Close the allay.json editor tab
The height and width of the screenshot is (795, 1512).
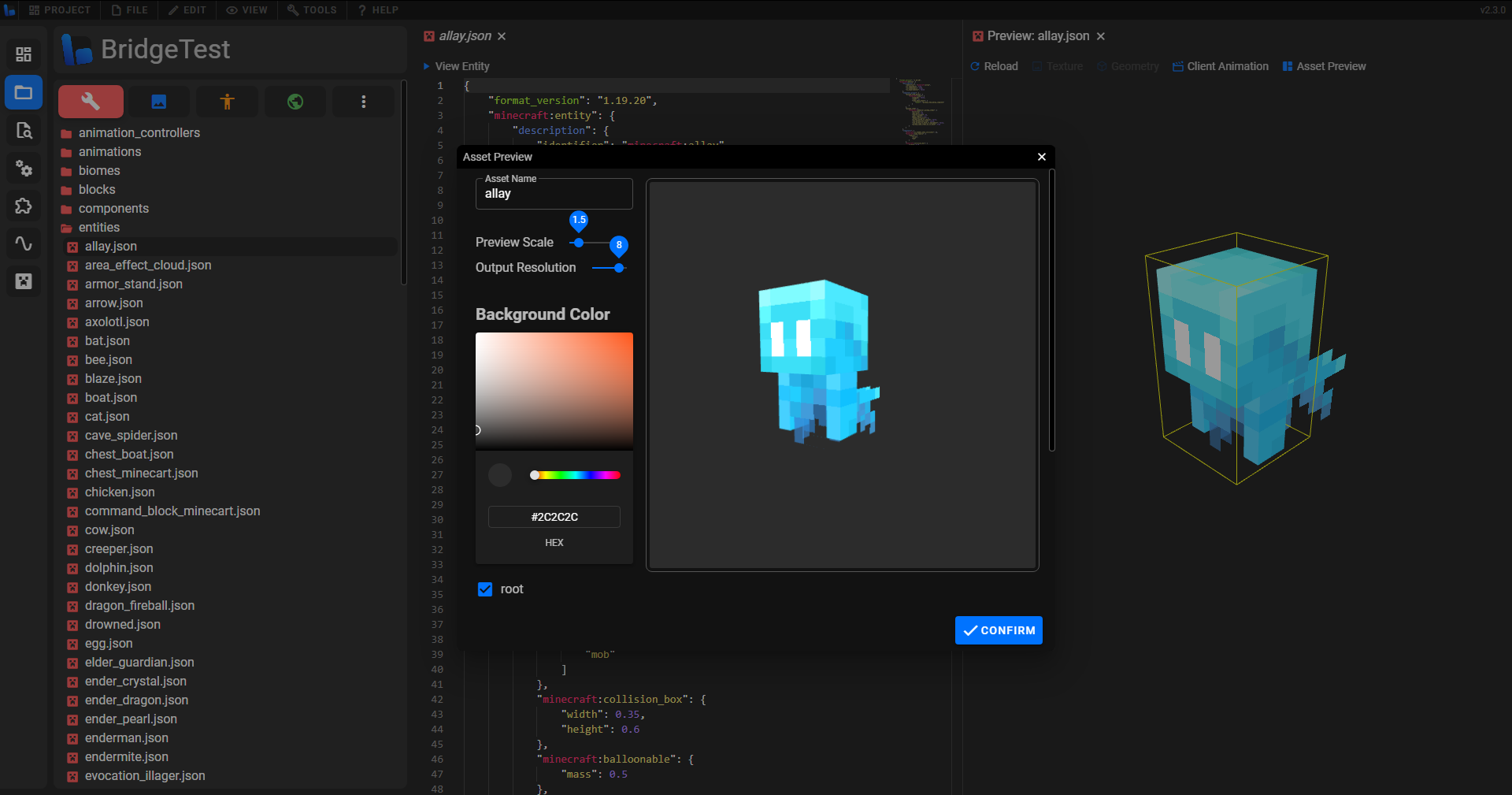tap(502, 36)
